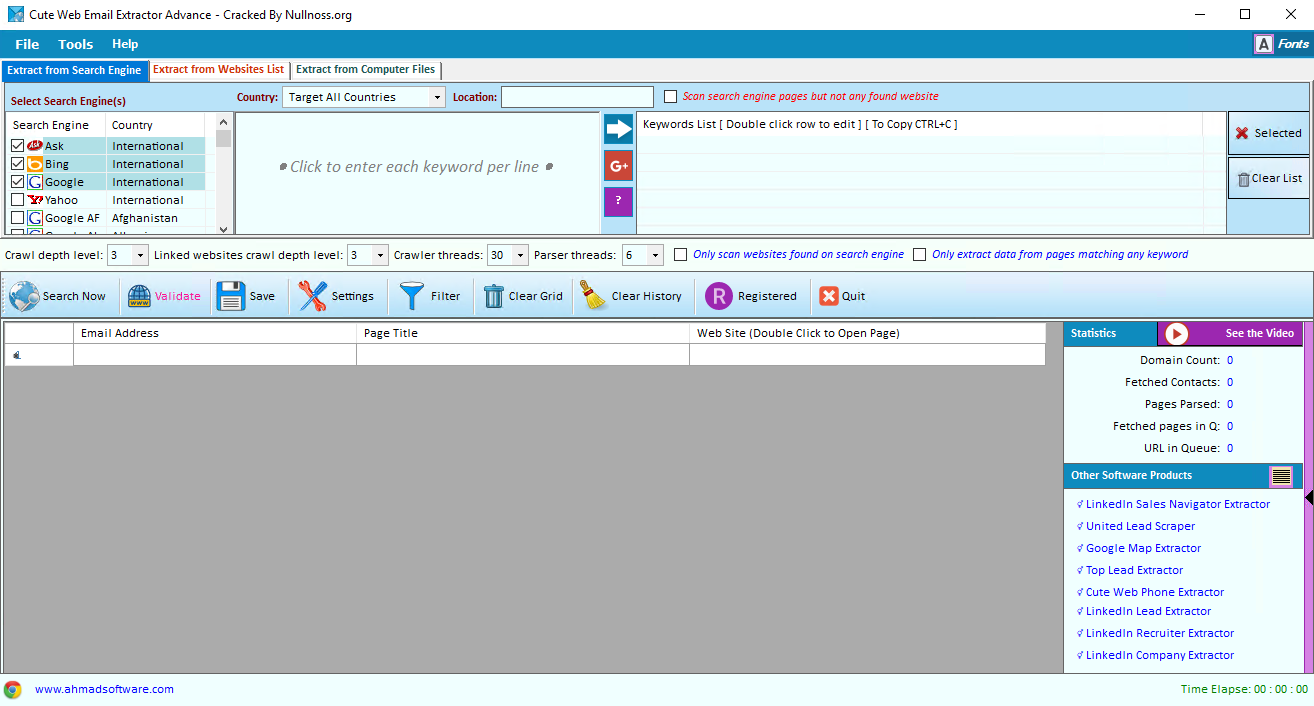
Task: Switch to Extract from Computer Files tab
Action: (366, 70)
